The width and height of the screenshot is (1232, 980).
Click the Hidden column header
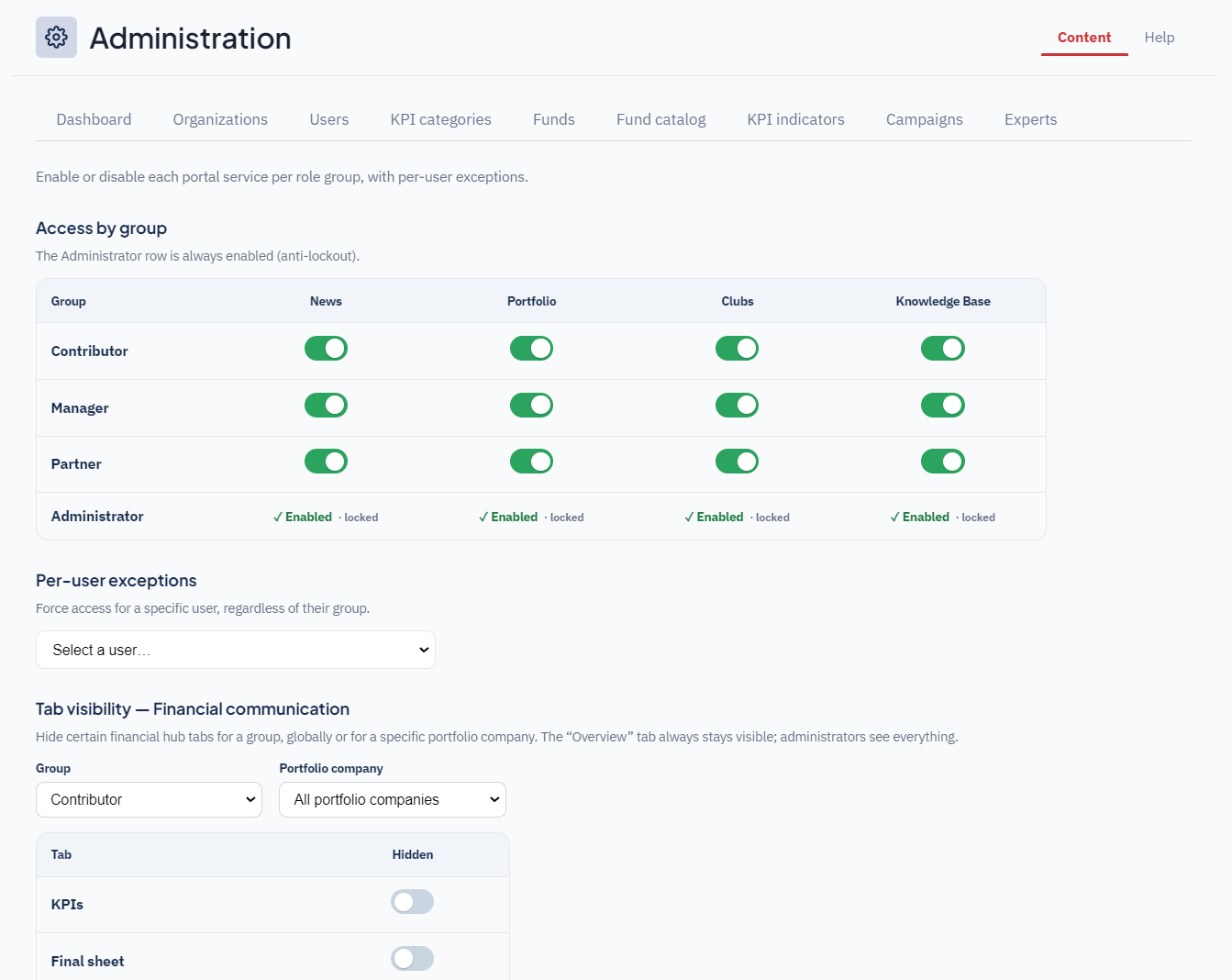413,854
